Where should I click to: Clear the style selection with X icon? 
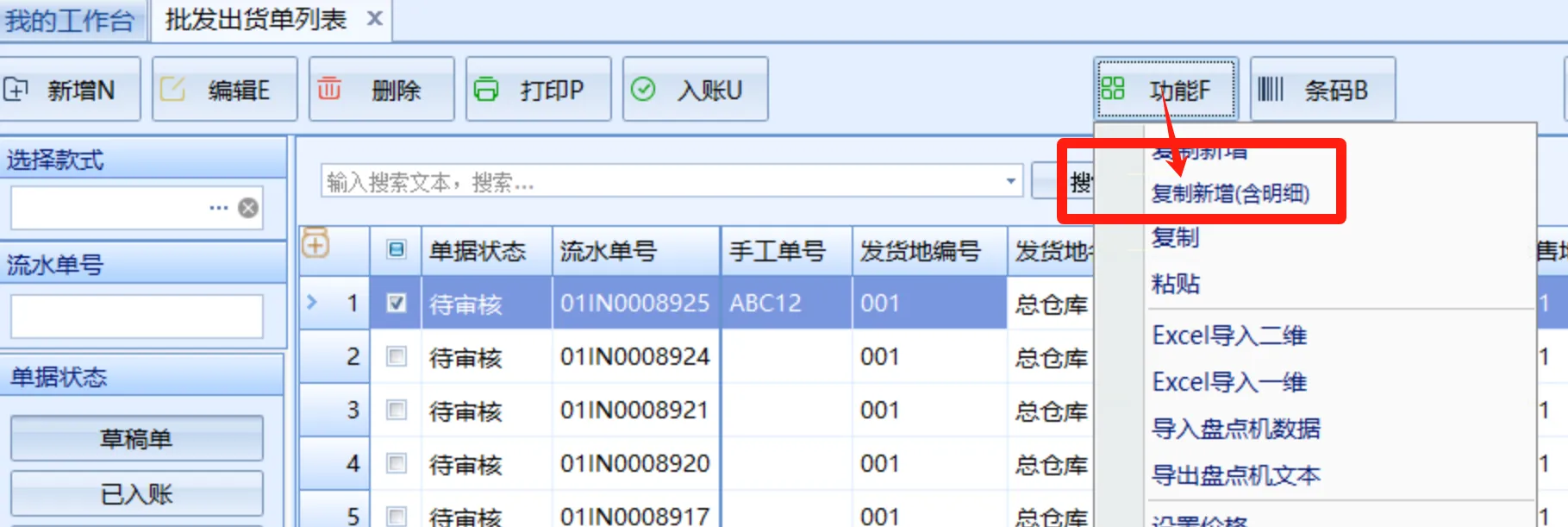[x=248, y=208]
